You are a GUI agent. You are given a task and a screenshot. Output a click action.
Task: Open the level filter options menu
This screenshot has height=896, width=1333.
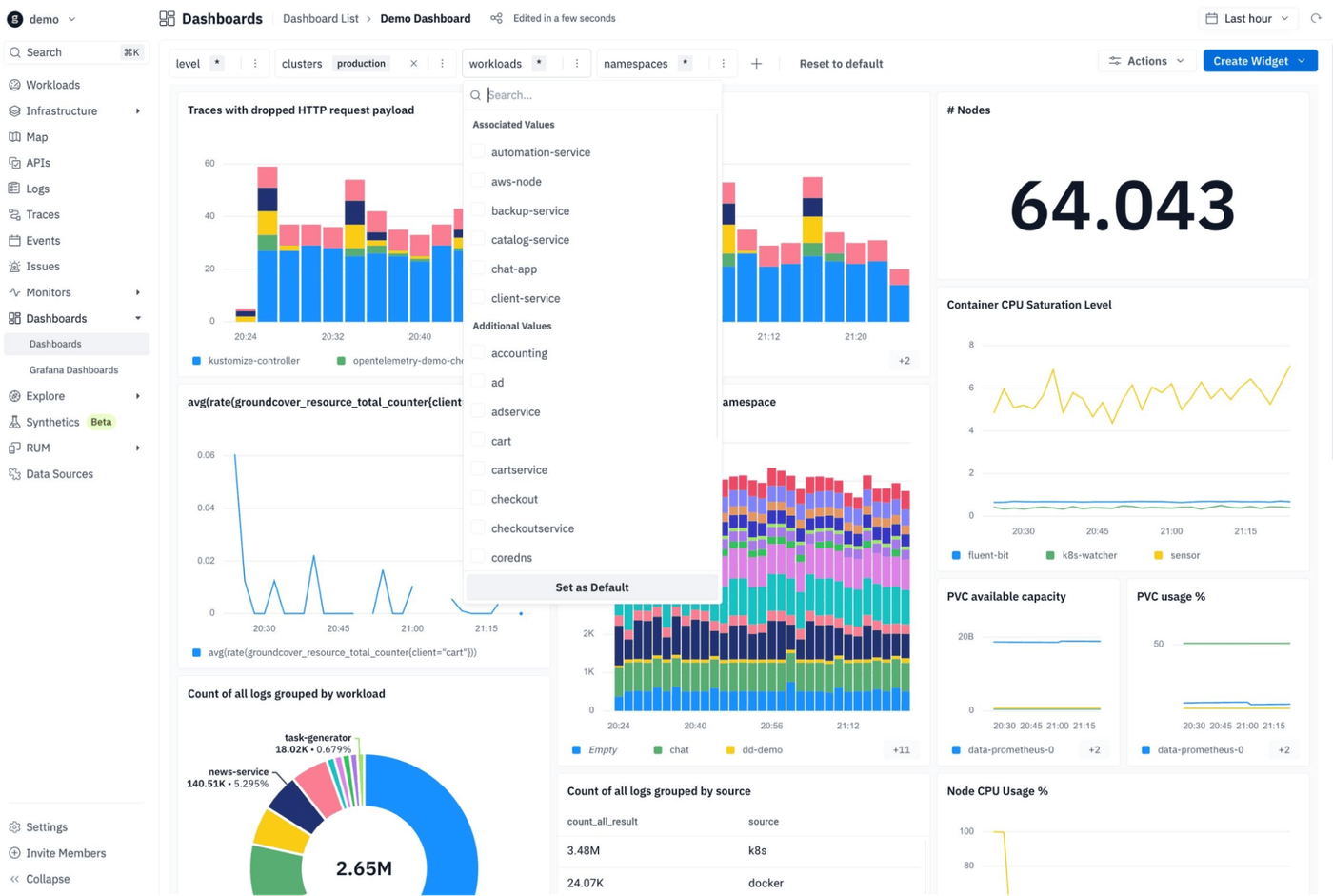click(x=255, y=64)
